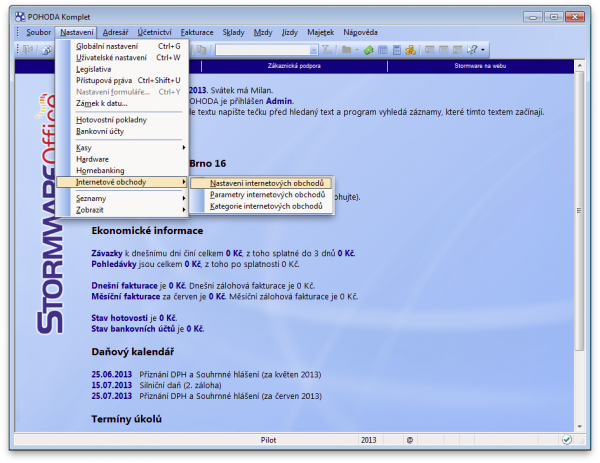
Task: Click the accounting units globe icon in toolbar
Action: tap(47, 50)
